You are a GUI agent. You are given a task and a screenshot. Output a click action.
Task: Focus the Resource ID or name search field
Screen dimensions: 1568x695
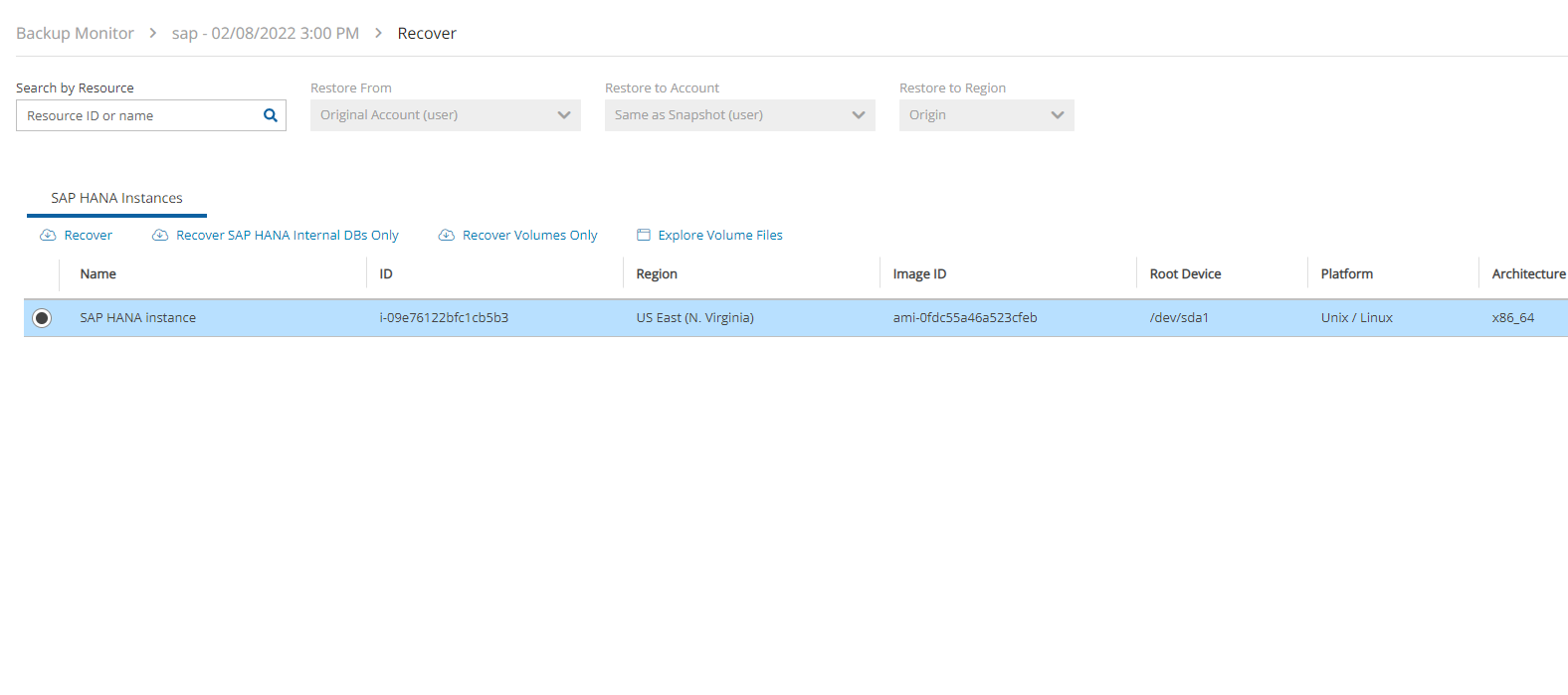click(139, 116)
